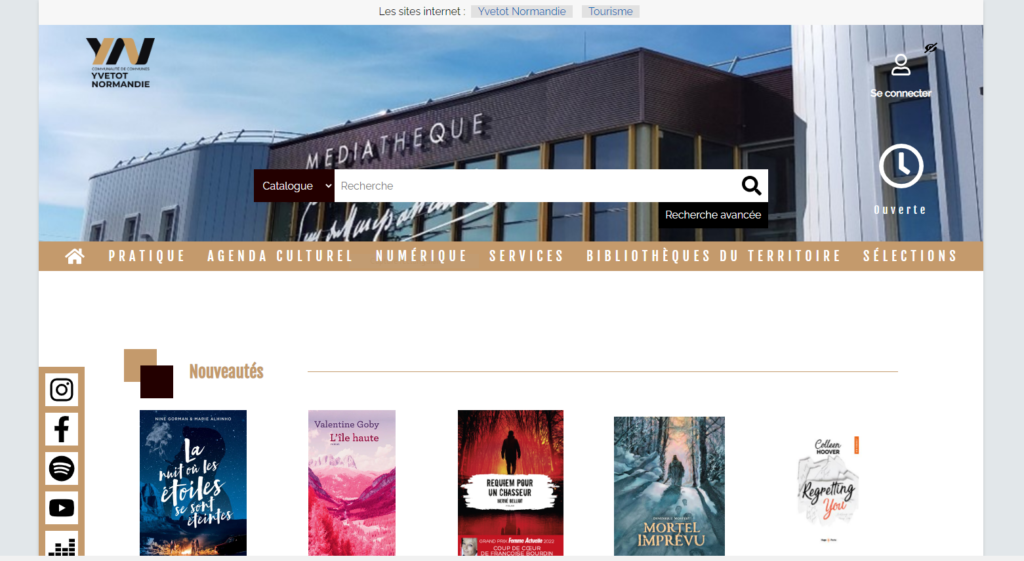Open the Agenda Culturel menu
Image resolution: width=1024 pixels, height=561 pixels.
[x=280, y=256]
